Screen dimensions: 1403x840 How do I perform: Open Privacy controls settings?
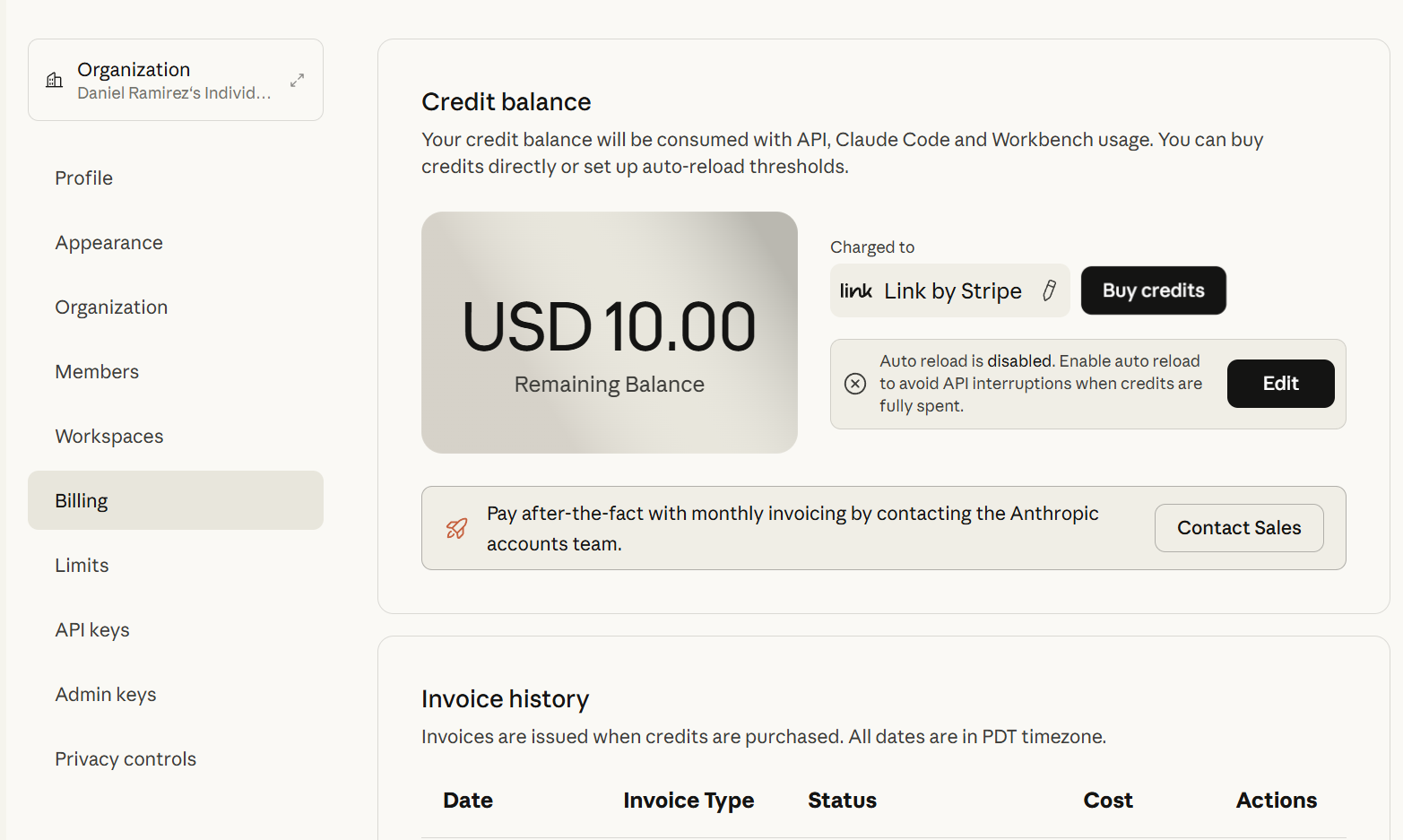coord(126,759)
